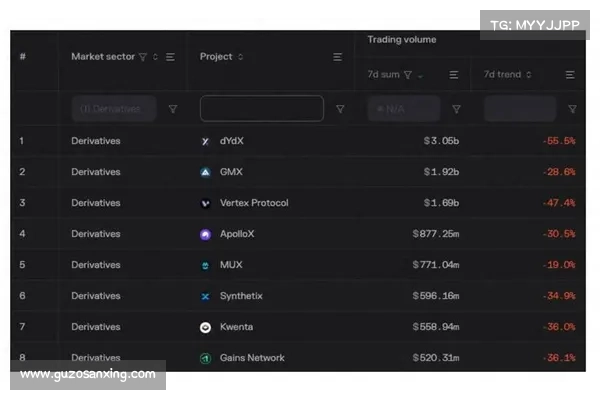Open the GMX project link
This screenshot has height=400, width=600.
(x=231, y=172)
